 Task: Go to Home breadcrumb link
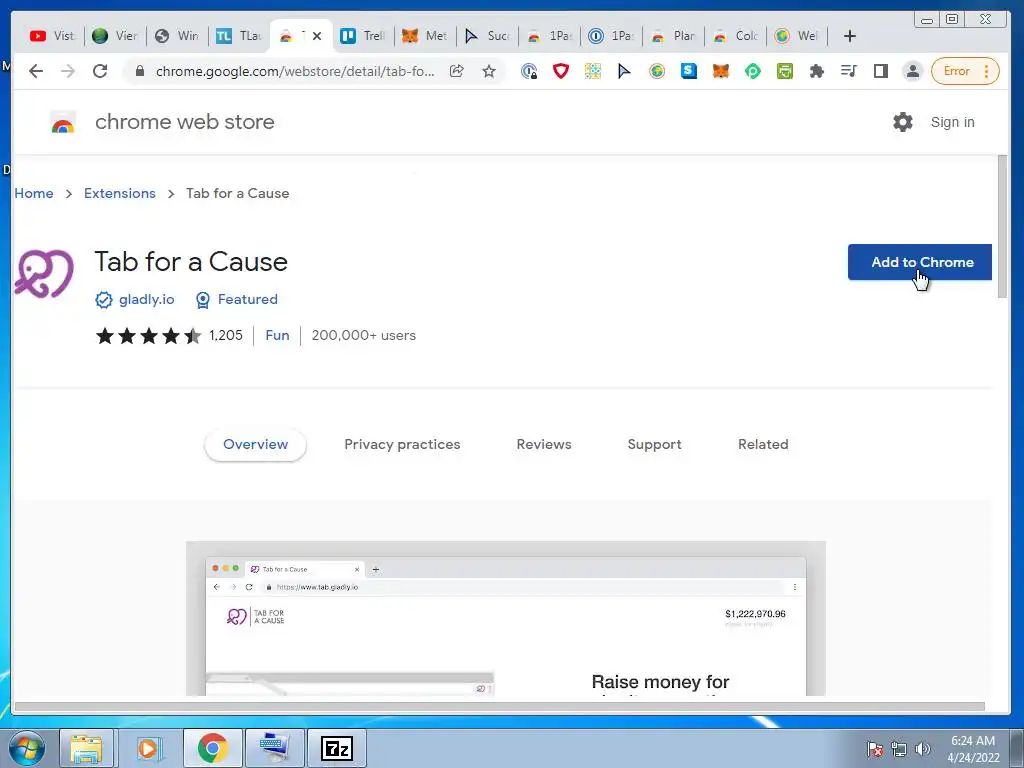pyautogui.click(x=34, y=193)
